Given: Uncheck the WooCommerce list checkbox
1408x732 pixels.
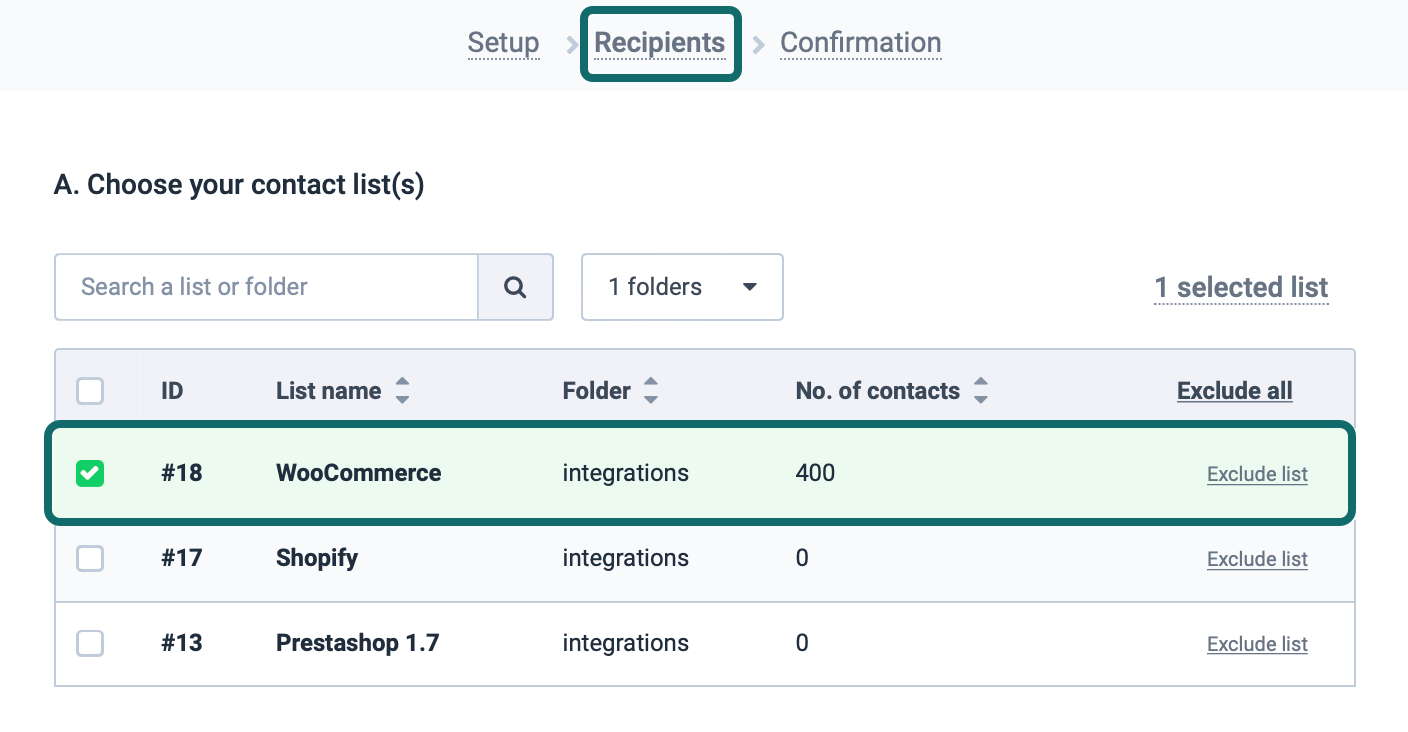Looking at the screenshot, I should point(90,473).
